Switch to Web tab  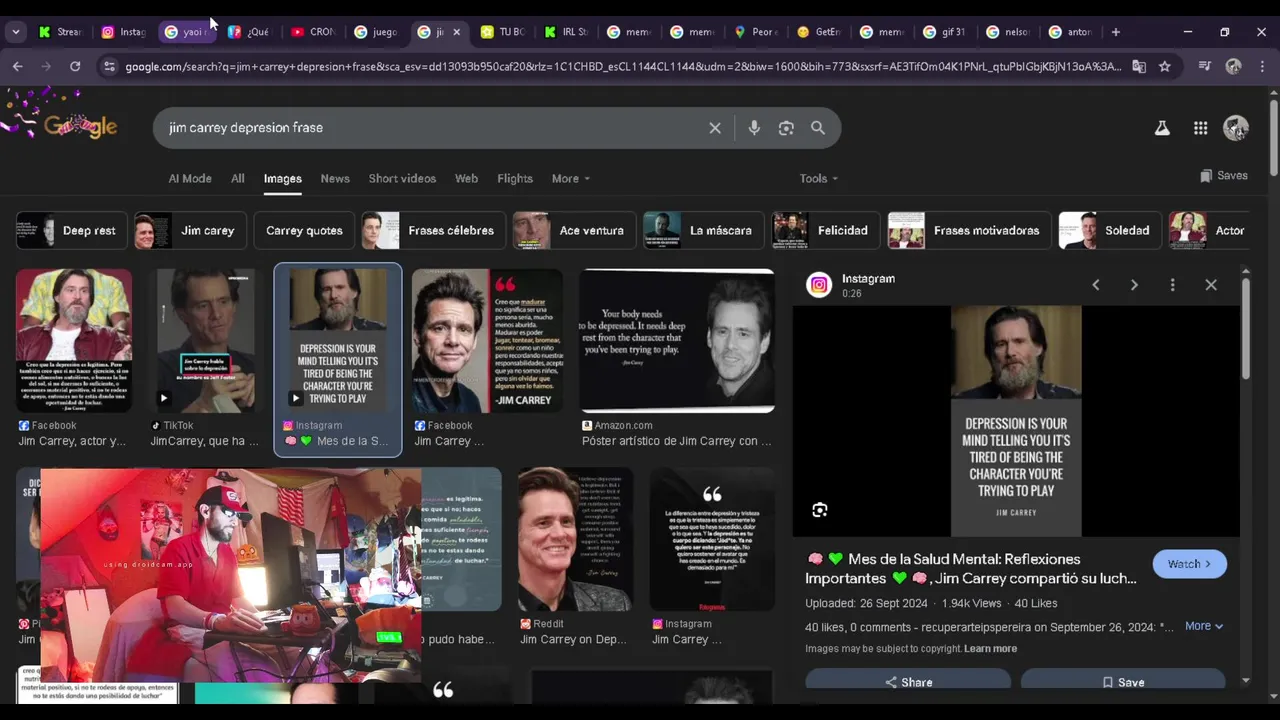click(467, 178)
